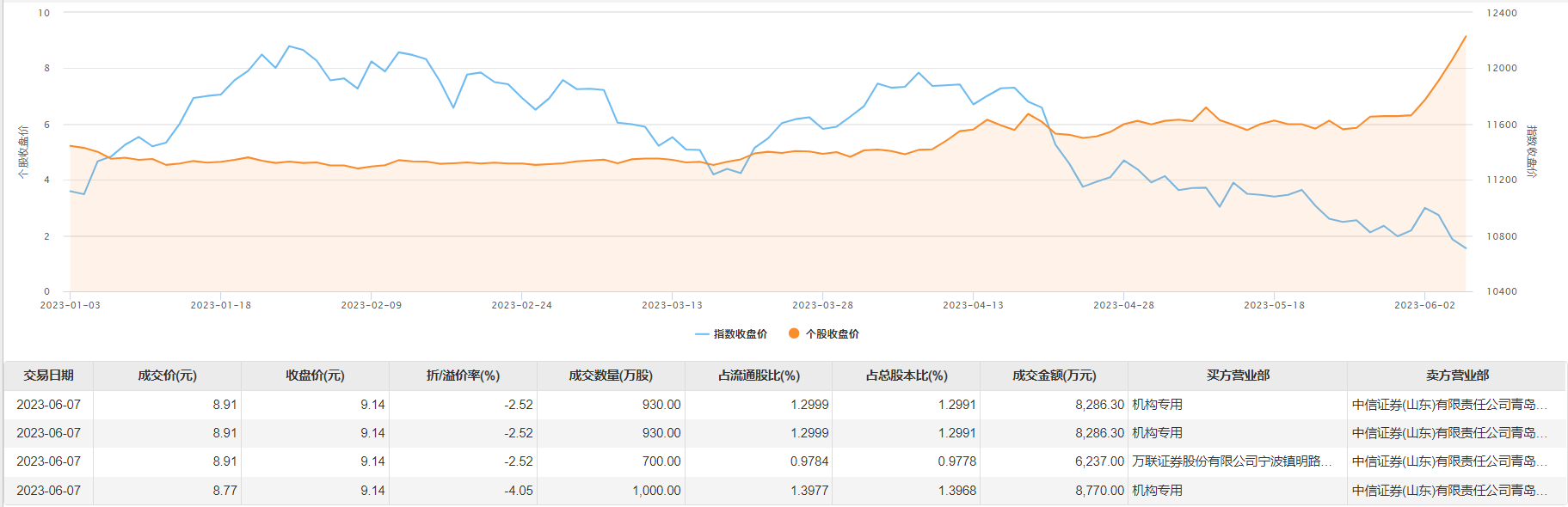Click the -4.05 discount rate cell
This screenshot has width=1568, height=507.
[519, 491]
